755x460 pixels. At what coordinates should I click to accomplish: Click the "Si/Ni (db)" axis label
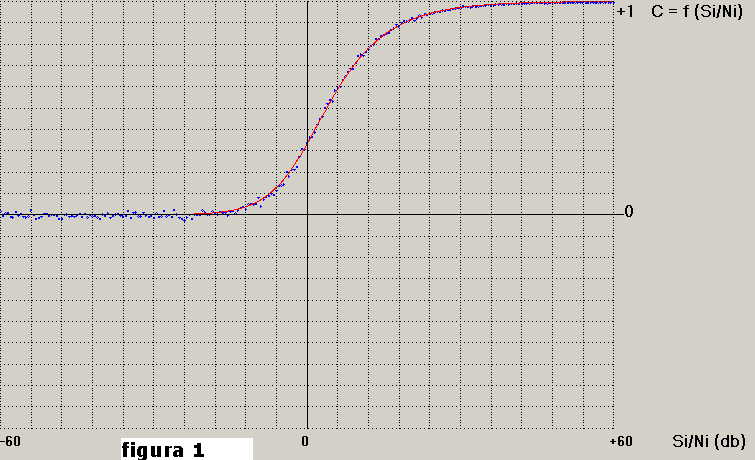click(708, 441)
